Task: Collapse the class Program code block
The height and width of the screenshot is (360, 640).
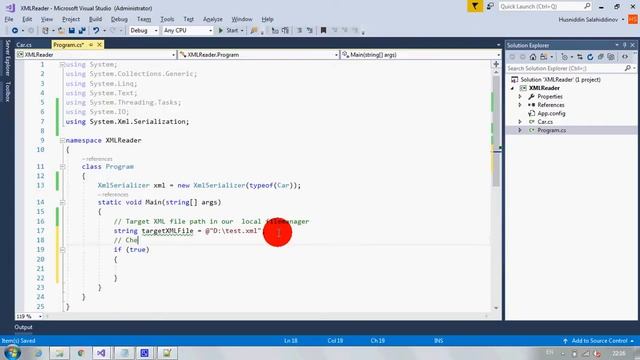Action: [62, 167]
